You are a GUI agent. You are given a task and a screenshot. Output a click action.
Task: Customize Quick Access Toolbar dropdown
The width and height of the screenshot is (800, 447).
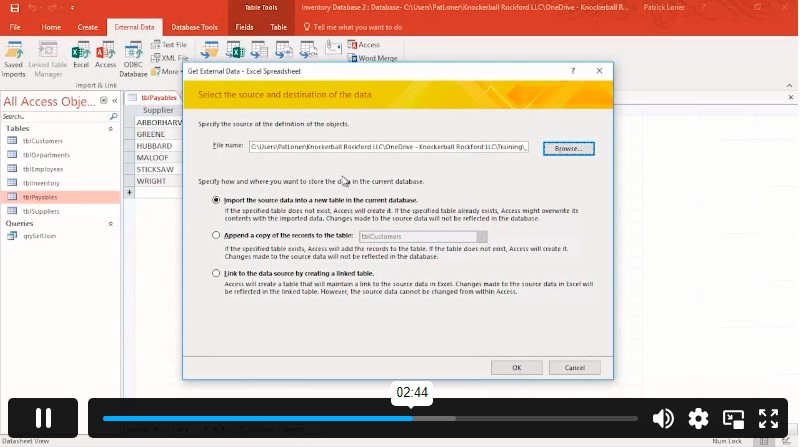click(x=72, y=8)
